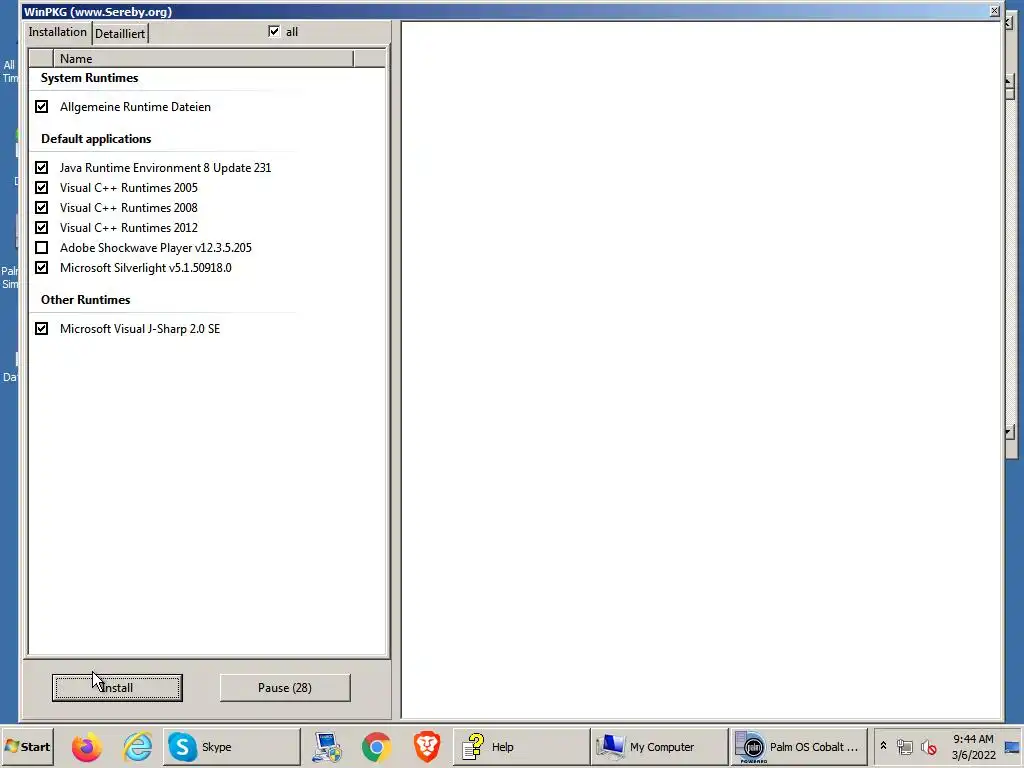Select the 'Allgemeine Runtime Dateien' row text
Viewport: 1024px width, 768px height.
tap(135, 106)
